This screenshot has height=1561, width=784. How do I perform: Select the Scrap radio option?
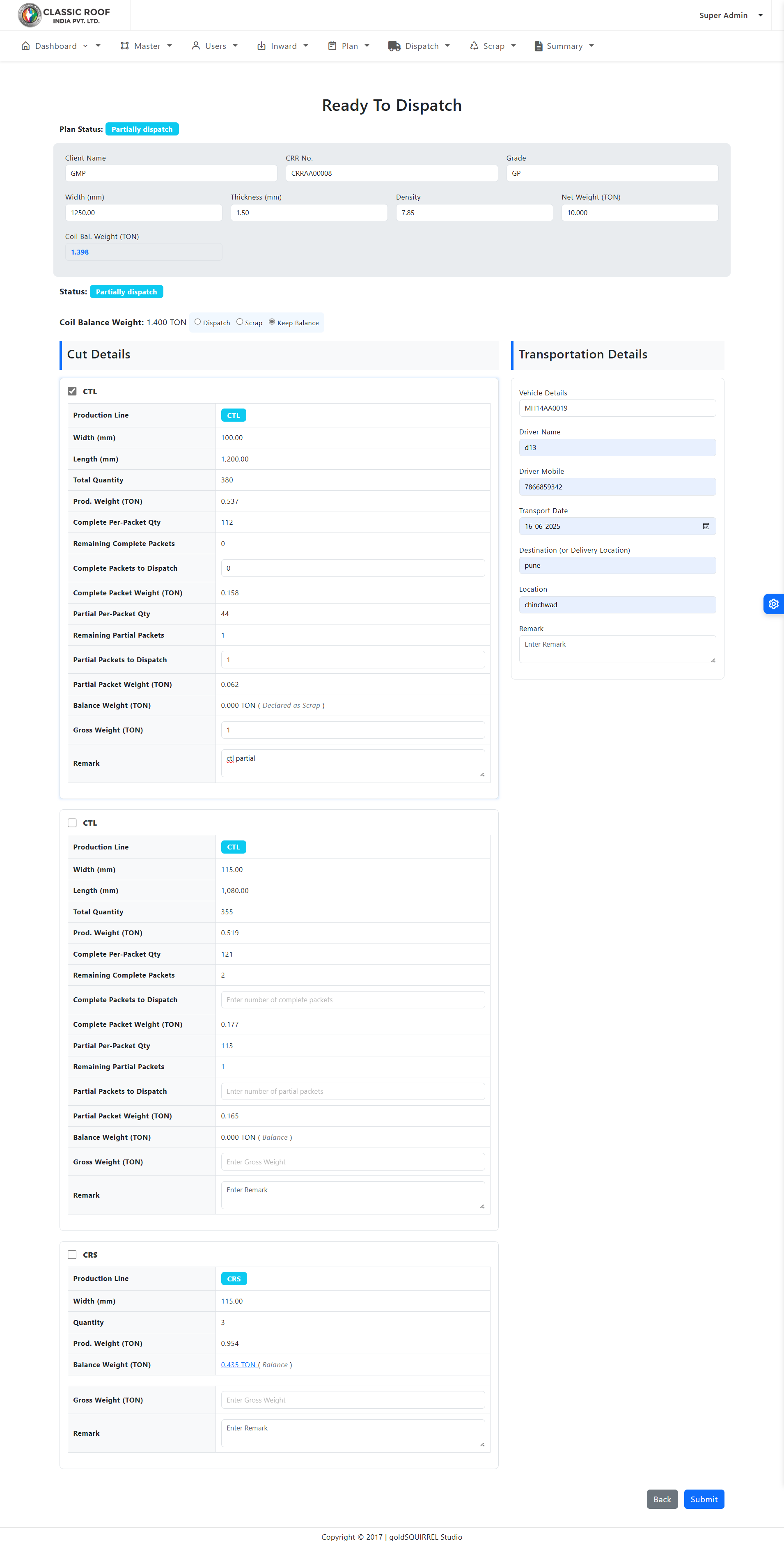[240, 322]
